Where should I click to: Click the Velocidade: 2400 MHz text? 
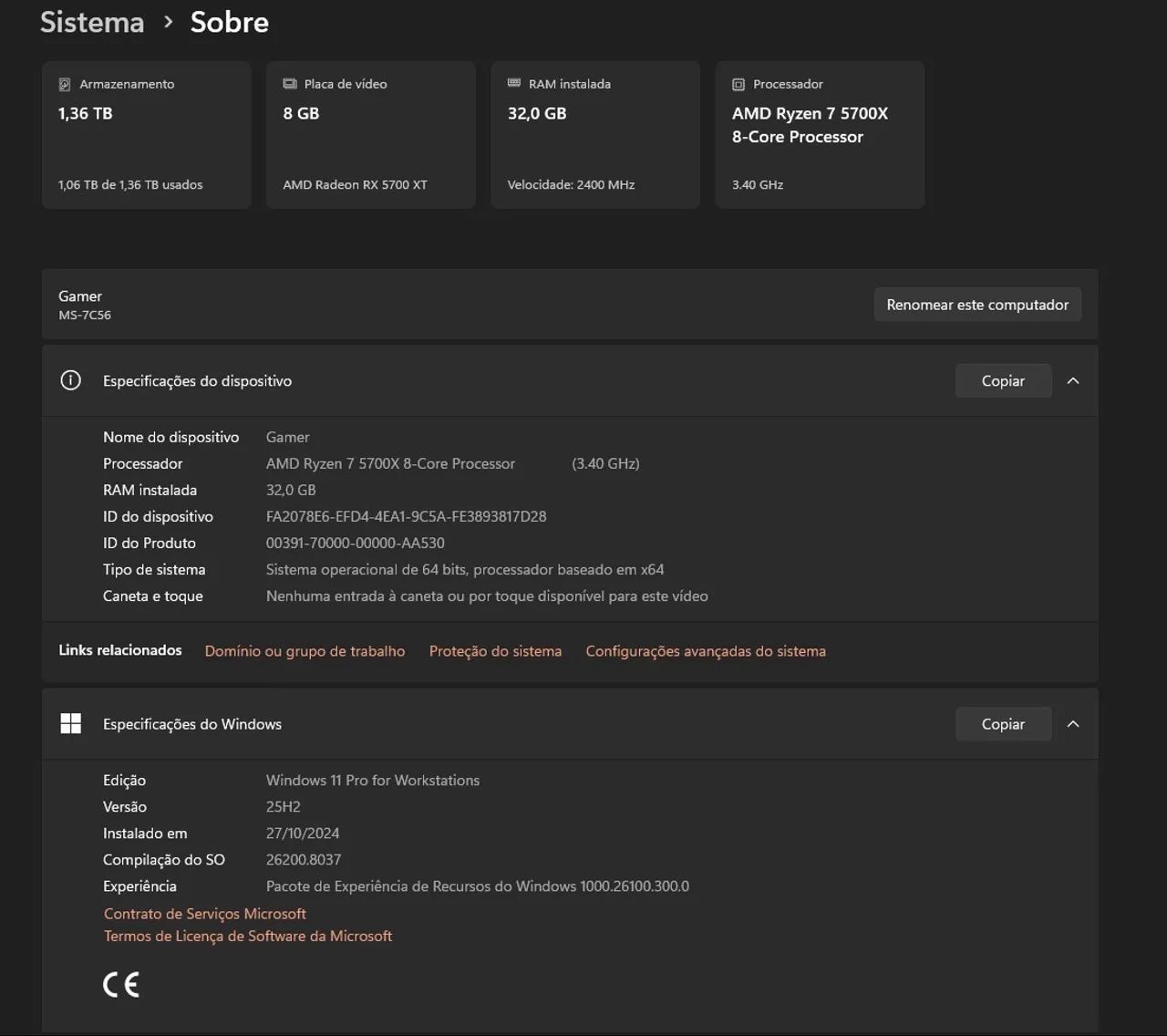tap(571, 184)
